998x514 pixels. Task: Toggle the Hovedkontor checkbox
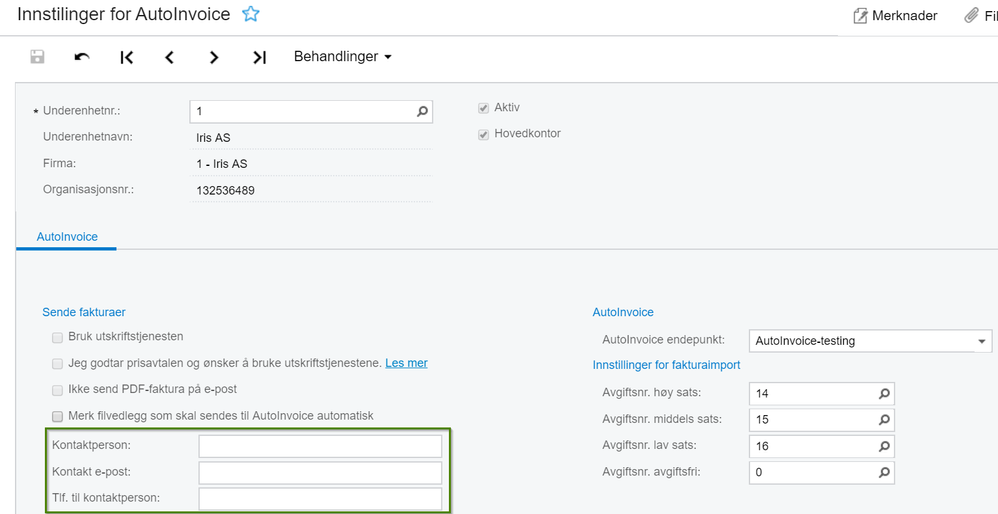(x=483, y=134)
